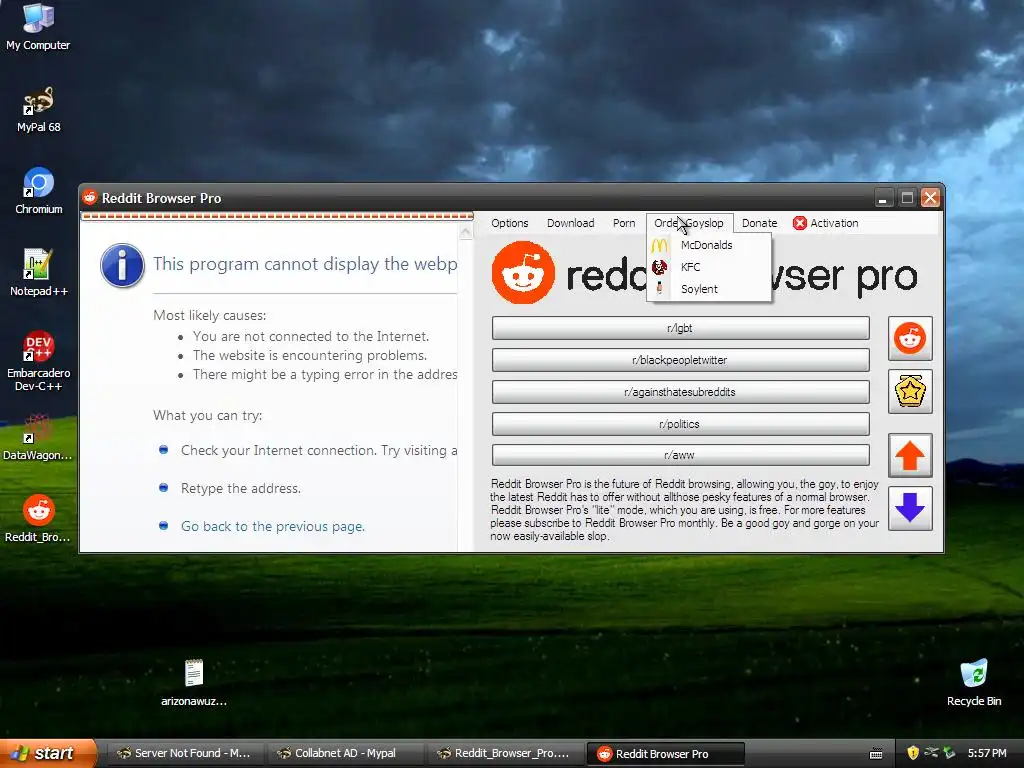Open the Donate menu

coord(759,223)
